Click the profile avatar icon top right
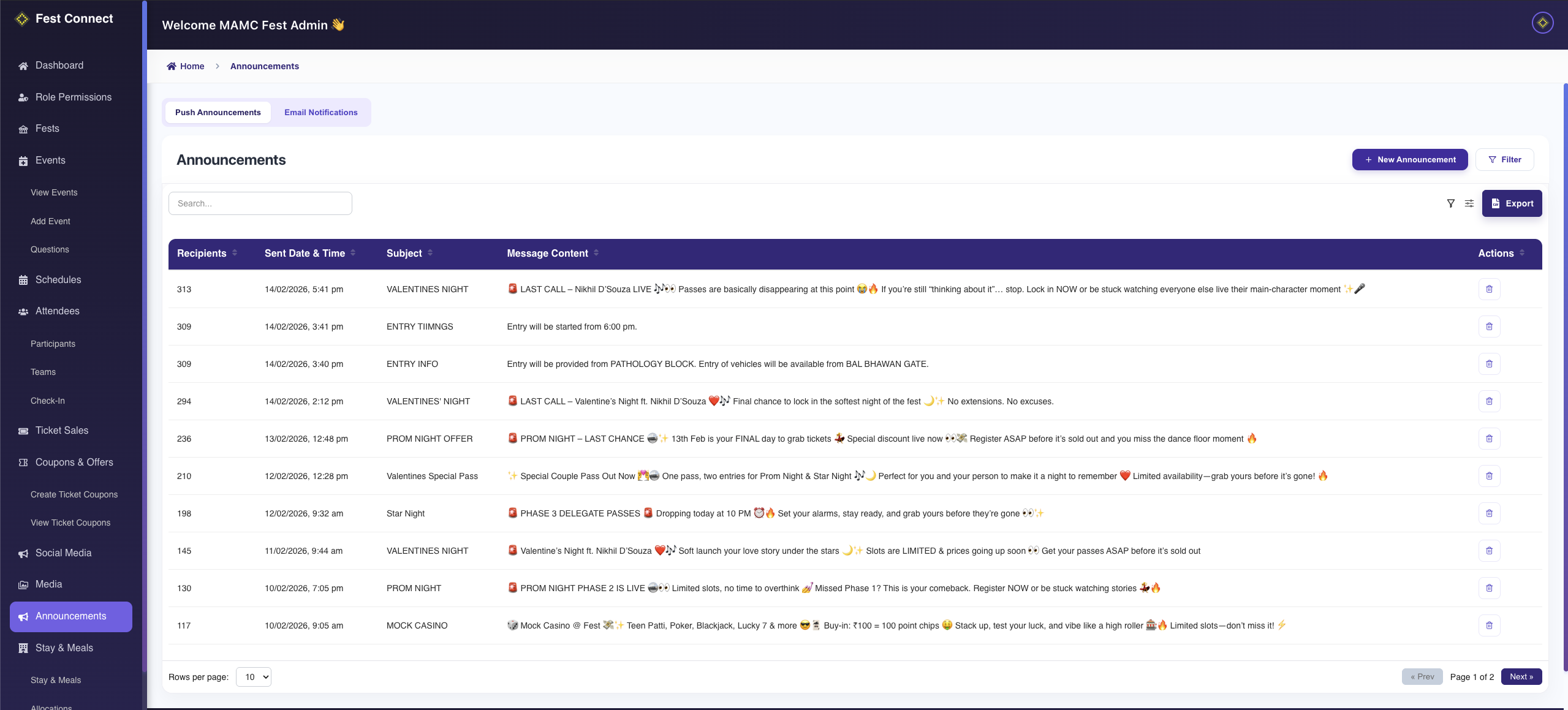 click(x=1542, y=23)
